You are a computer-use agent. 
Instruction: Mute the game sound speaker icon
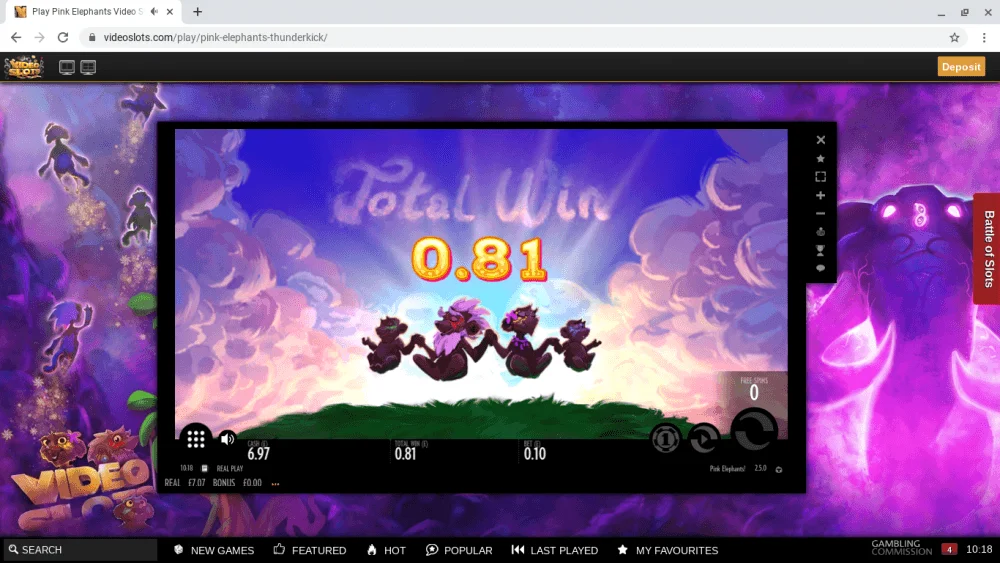pos(227,439)
